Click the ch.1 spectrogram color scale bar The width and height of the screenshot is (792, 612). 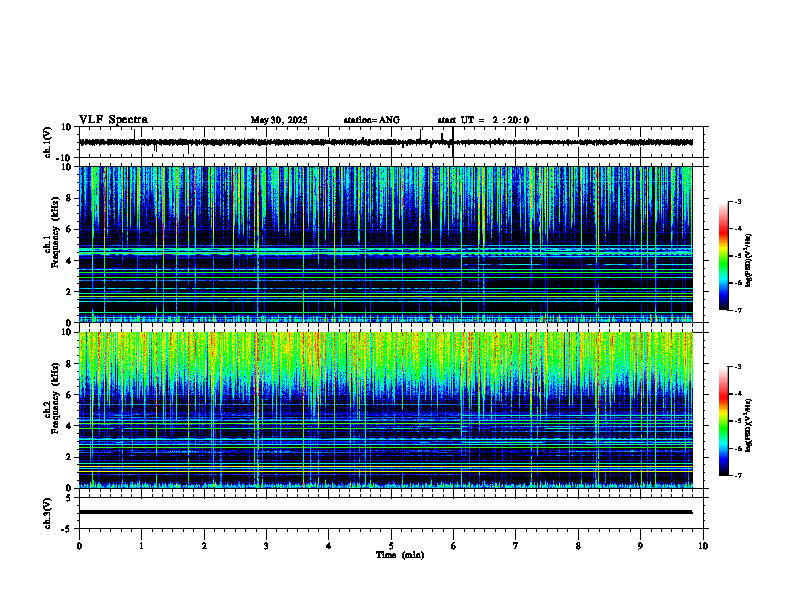click(x=723, y=256)
